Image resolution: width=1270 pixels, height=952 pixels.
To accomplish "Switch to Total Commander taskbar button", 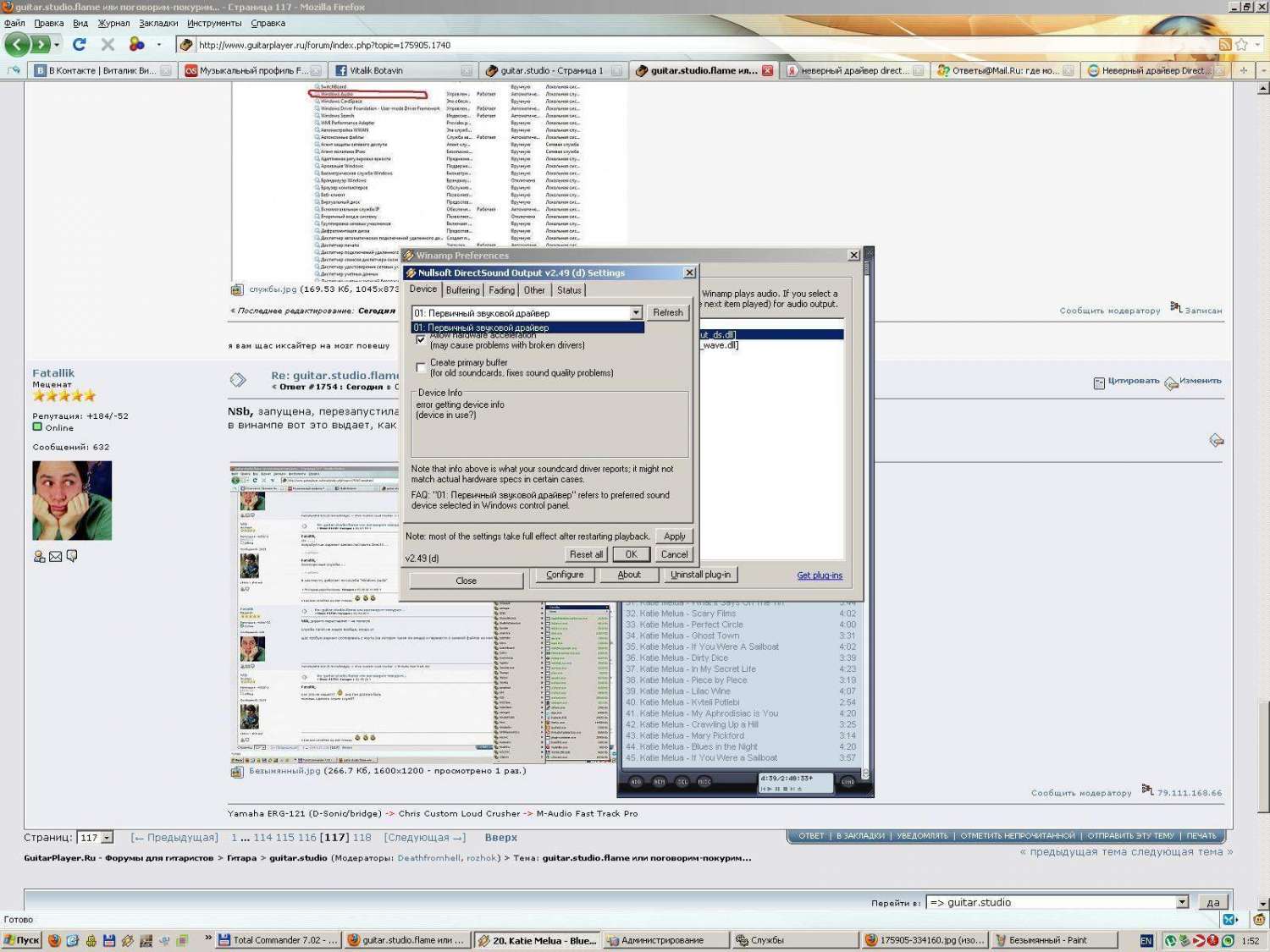I will pyautogui.click(x=278, y=940).
